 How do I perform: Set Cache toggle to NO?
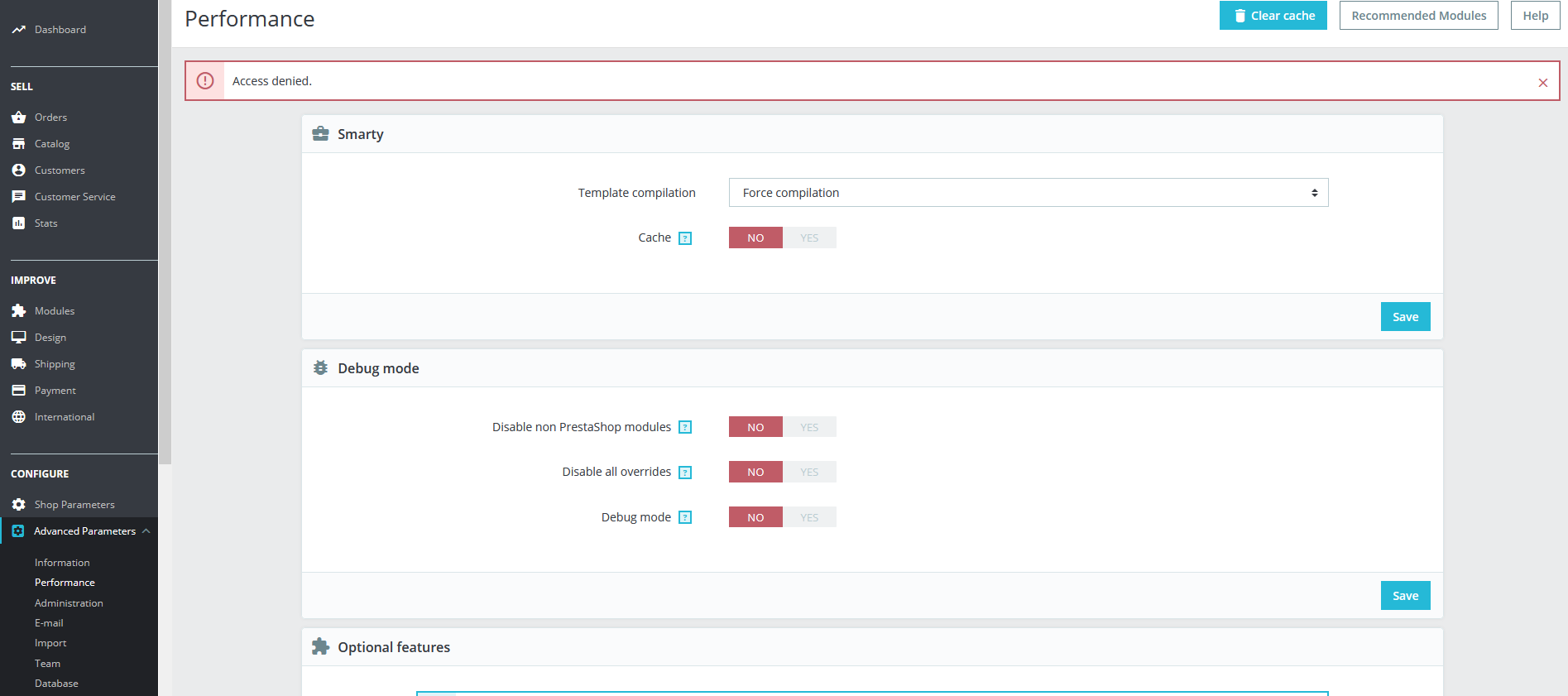(x=755, y=238)
